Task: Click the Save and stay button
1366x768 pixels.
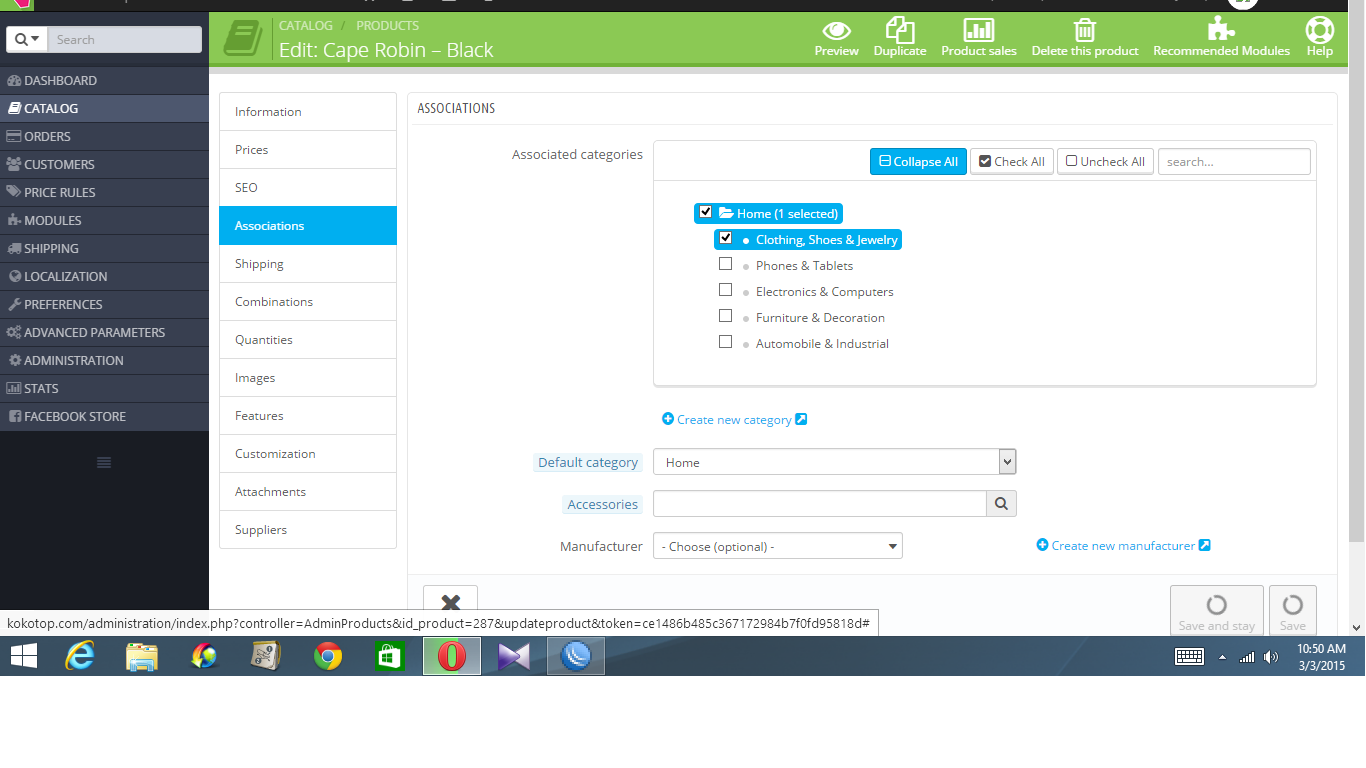Action: tap(1217, 610)
